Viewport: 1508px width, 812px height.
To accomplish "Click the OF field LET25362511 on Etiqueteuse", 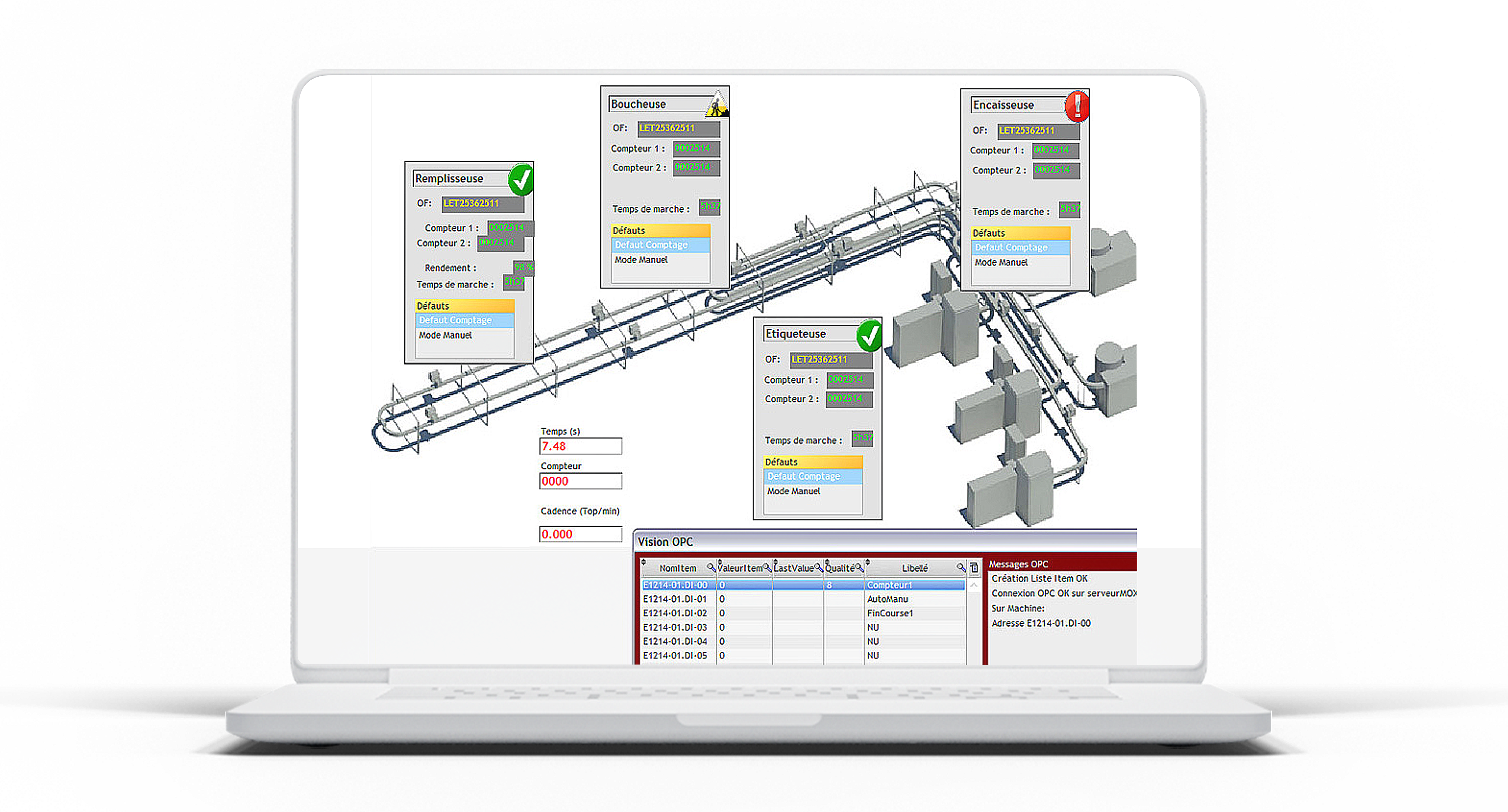I will click(831, 359).
